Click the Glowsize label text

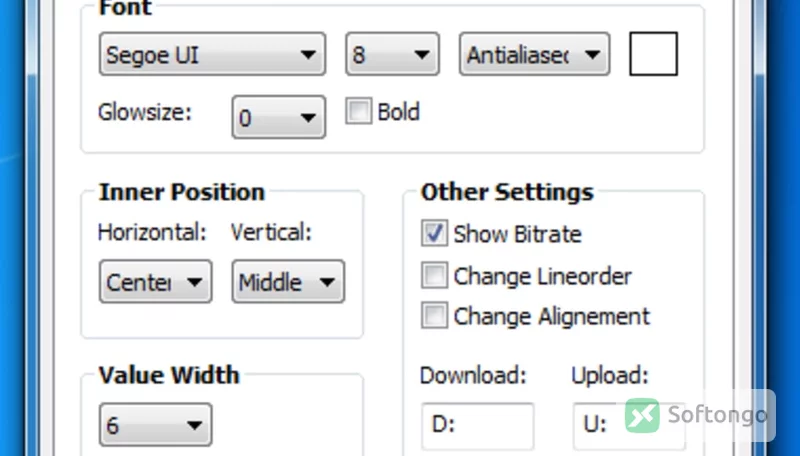point(144,112)
